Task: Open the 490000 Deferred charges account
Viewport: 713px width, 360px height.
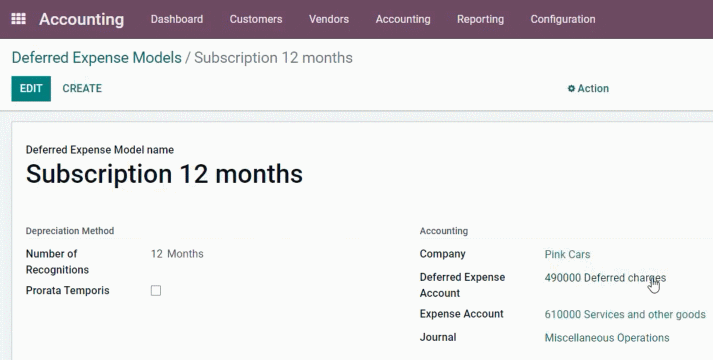Action: [605, 278]
